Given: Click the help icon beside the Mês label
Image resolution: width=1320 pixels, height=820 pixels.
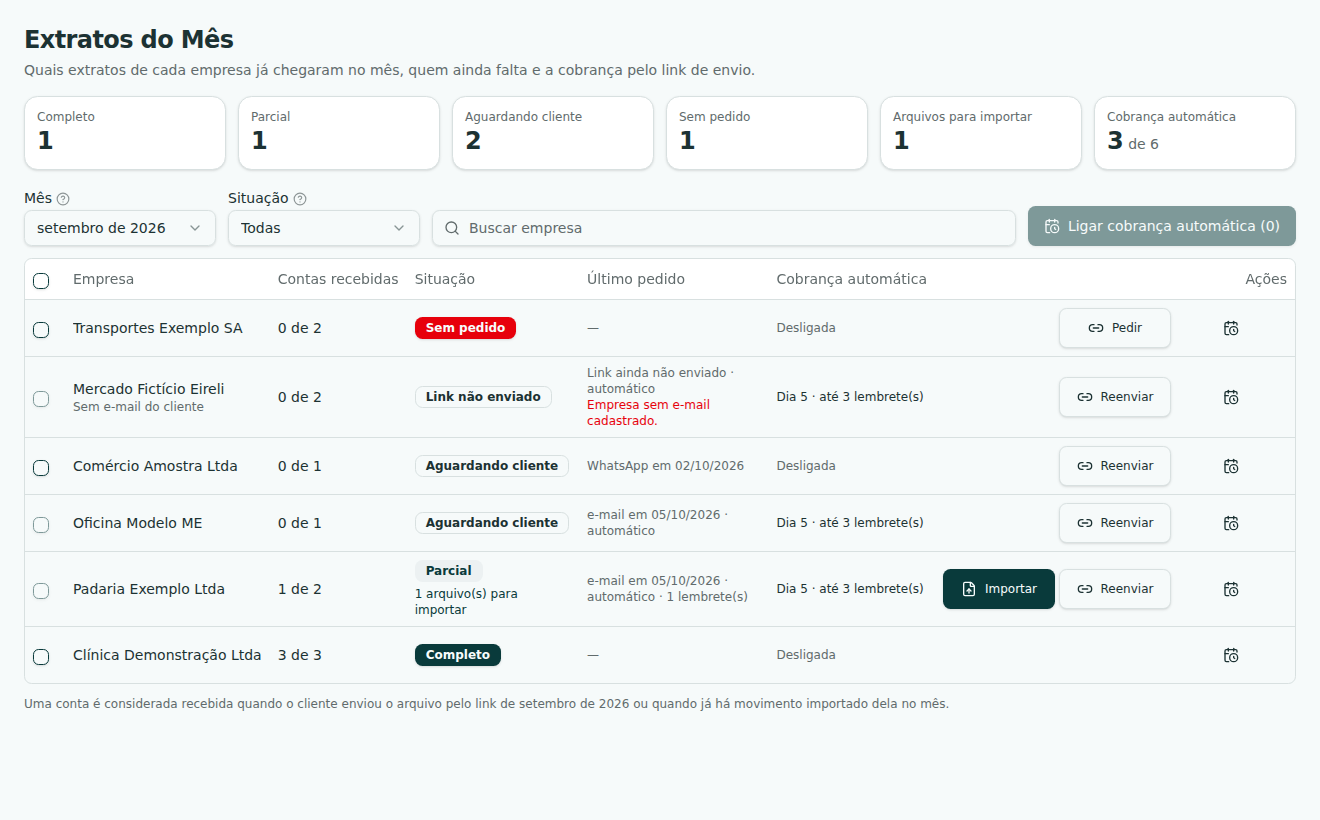Looking at the screenshot, I should point(63,199).
